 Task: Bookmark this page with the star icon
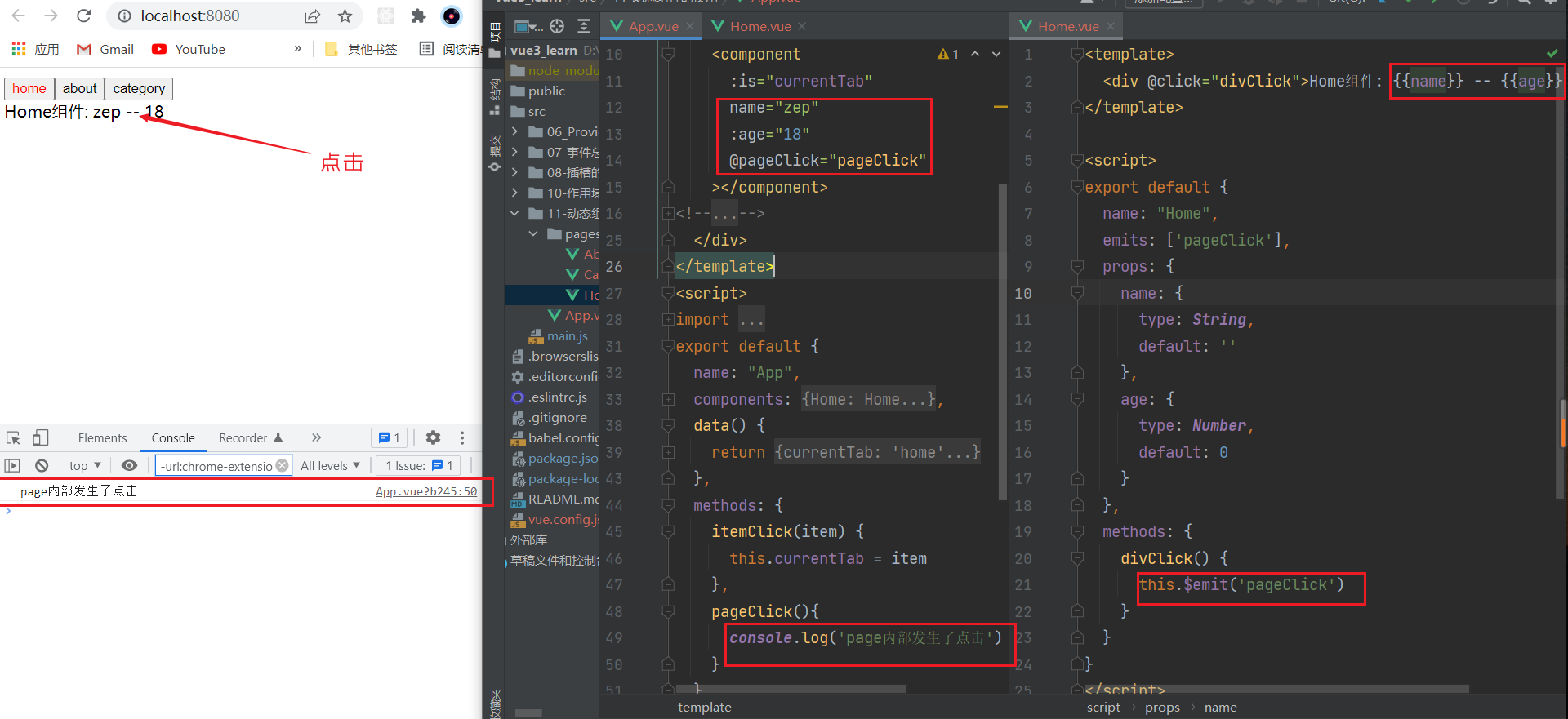pos(345,16)
